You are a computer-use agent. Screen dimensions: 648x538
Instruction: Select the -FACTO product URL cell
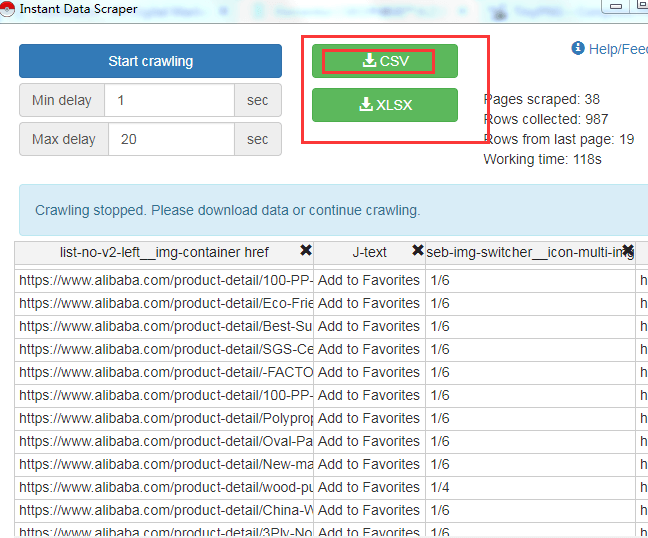(x=164, y=373)
